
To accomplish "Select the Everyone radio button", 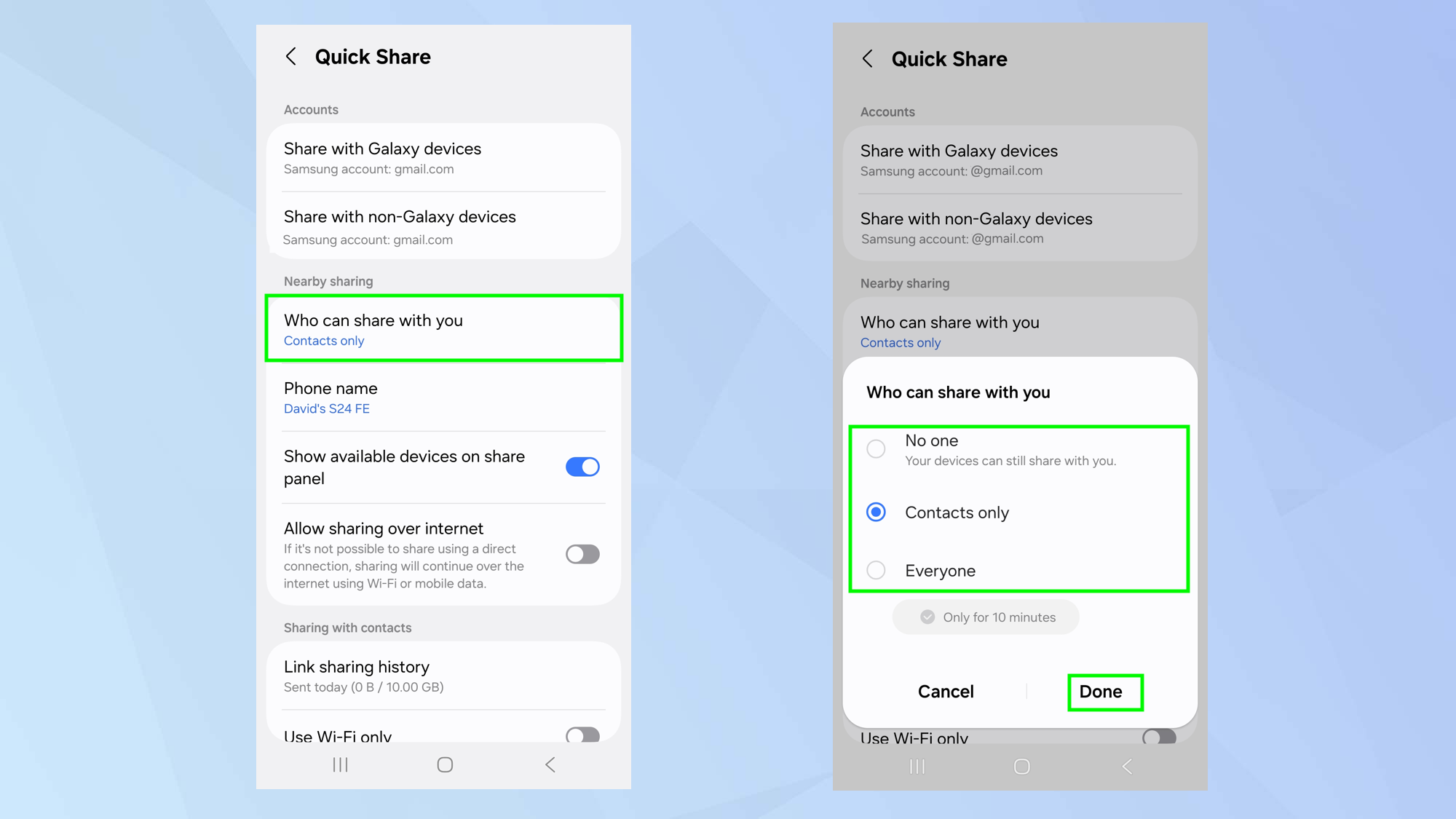I will click(876, 571).
